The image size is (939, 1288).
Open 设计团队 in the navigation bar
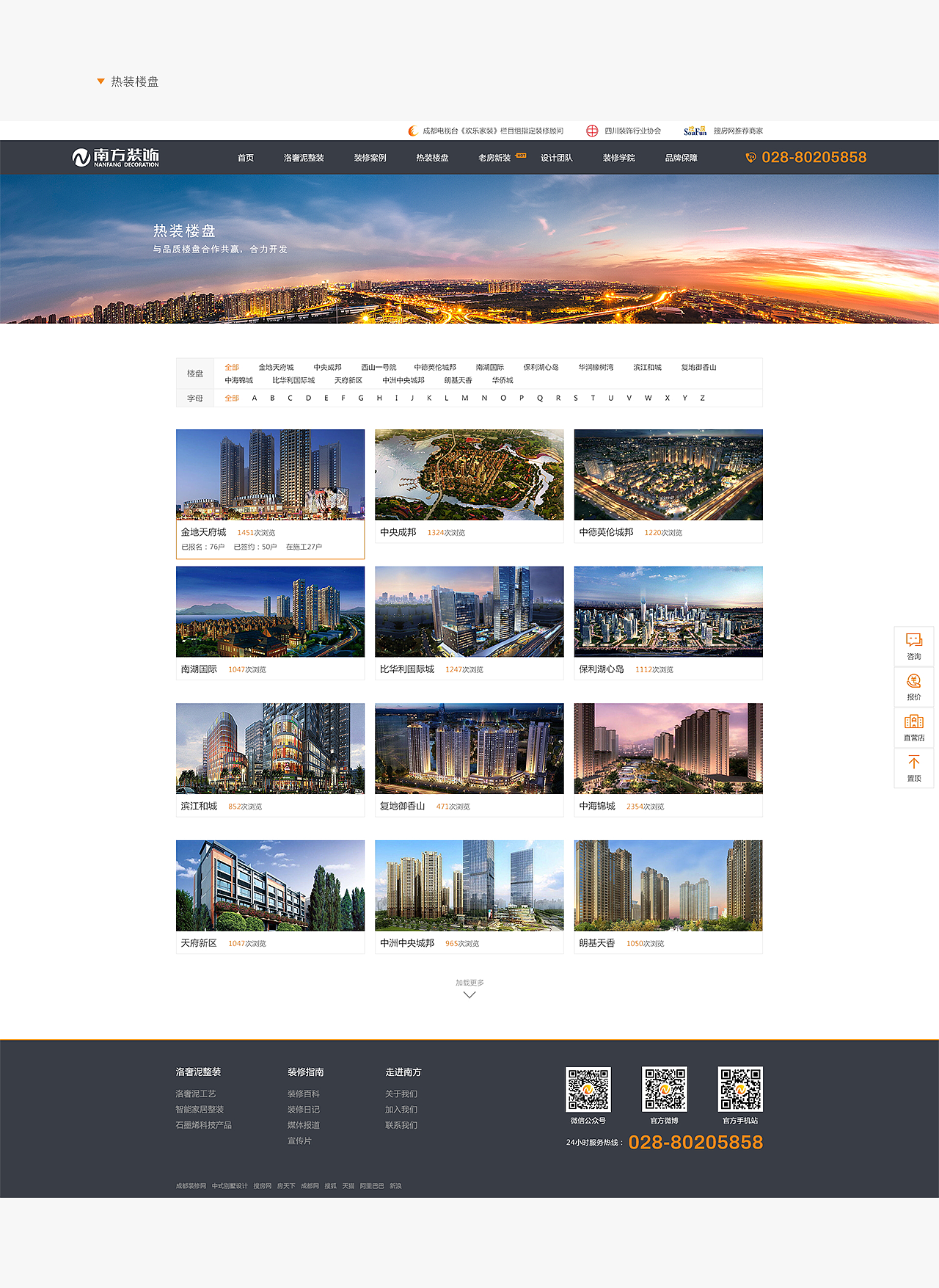pos(557,158)
